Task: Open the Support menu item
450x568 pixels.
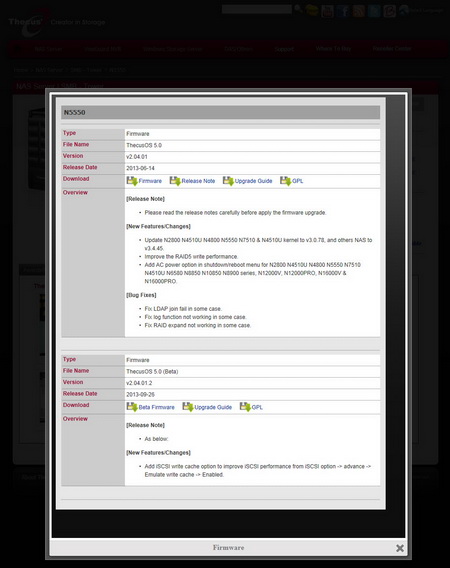Action: tap(284, 49)
